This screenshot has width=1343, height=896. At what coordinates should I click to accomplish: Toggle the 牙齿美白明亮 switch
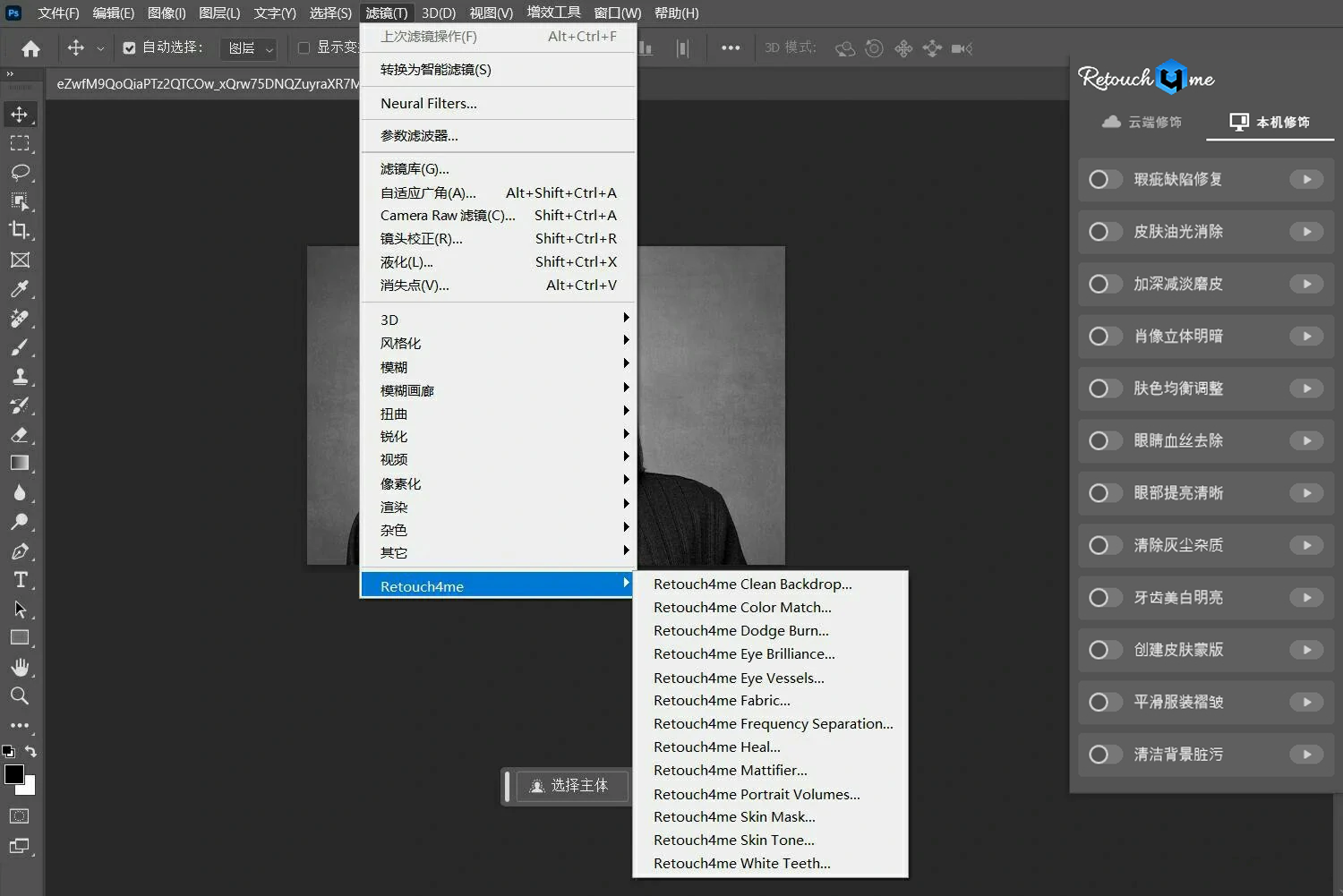[x=1104, y=598]
